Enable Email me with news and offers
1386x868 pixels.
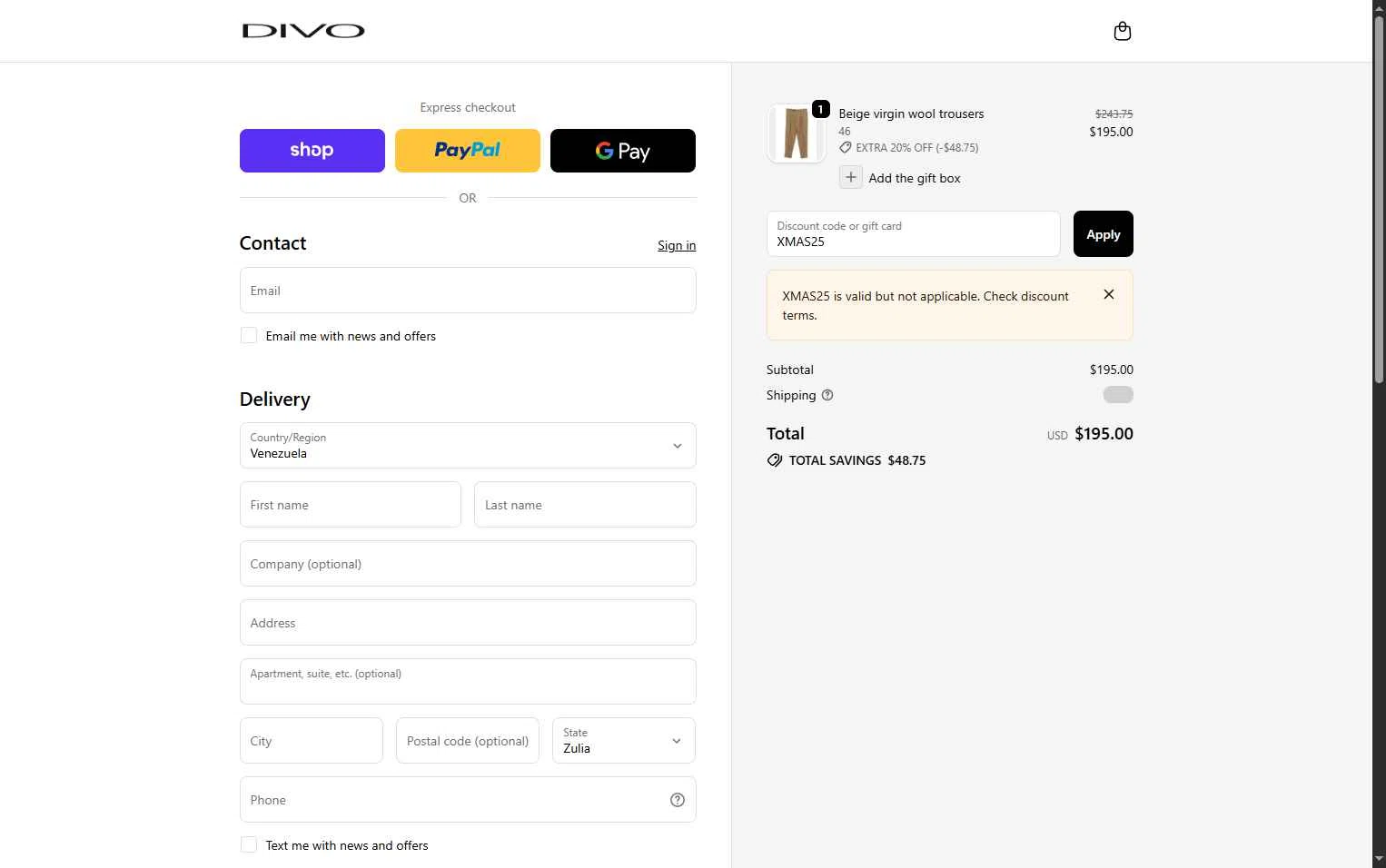[248, 336]
